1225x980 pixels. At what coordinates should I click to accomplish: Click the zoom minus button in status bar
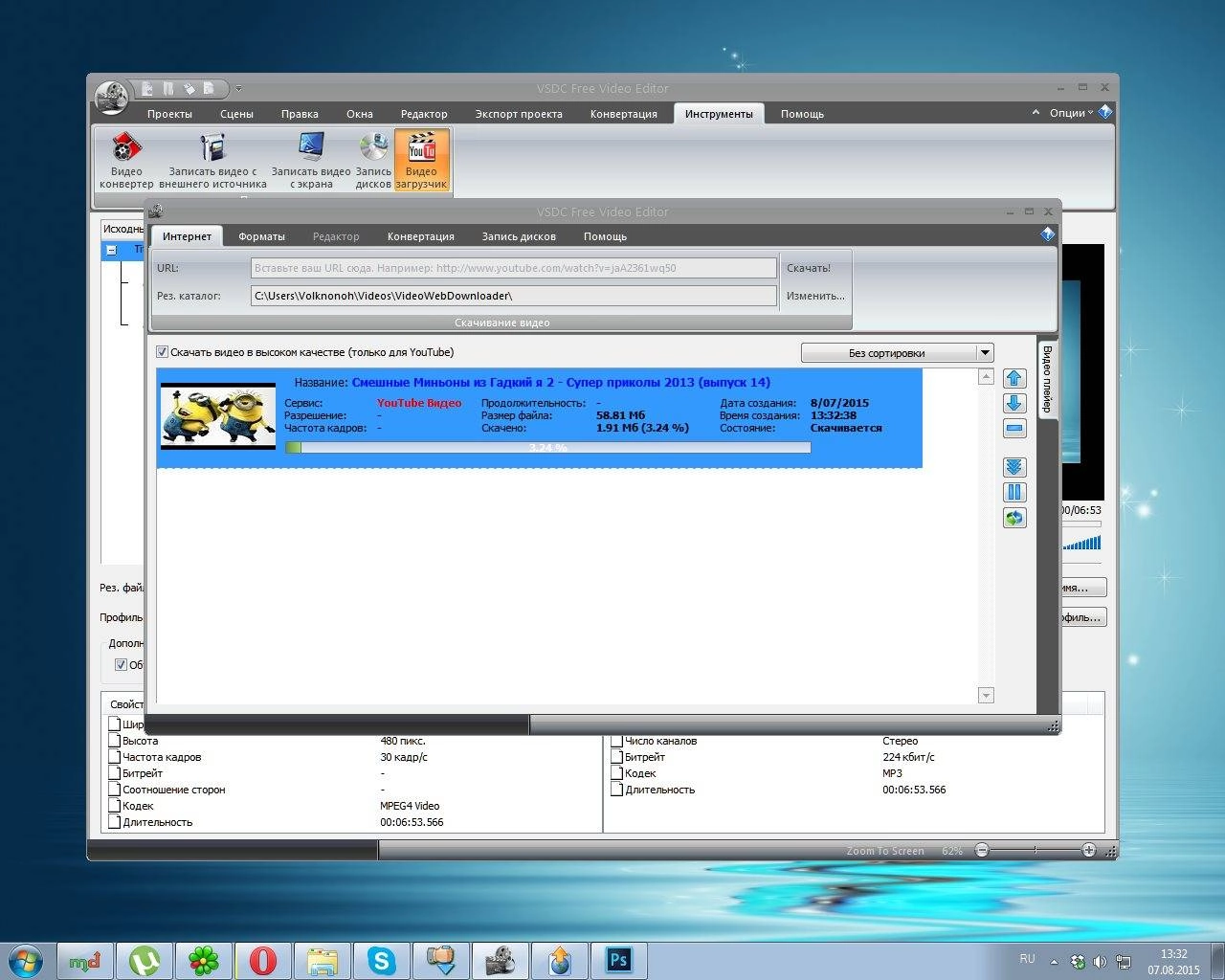[981, 850]
